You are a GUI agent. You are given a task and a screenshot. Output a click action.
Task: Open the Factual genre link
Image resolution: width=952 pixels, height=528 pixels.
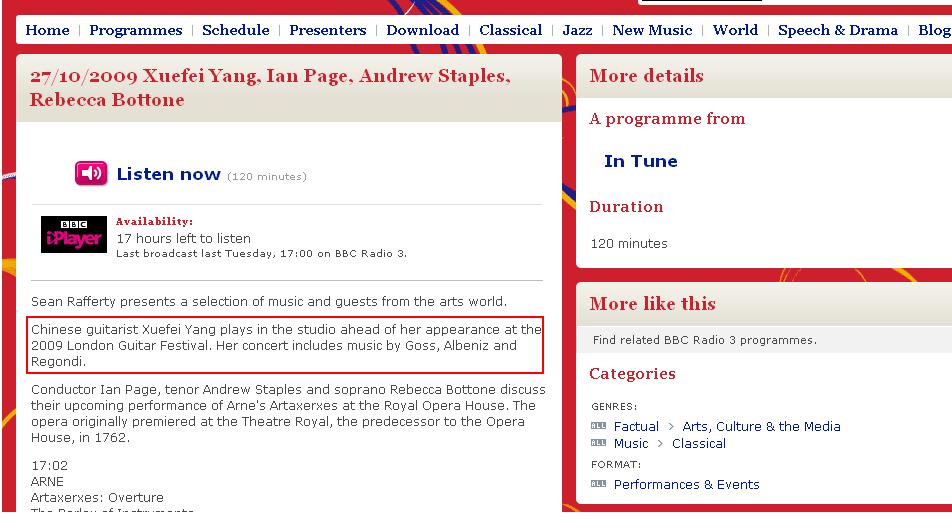[x=636, y=426]
